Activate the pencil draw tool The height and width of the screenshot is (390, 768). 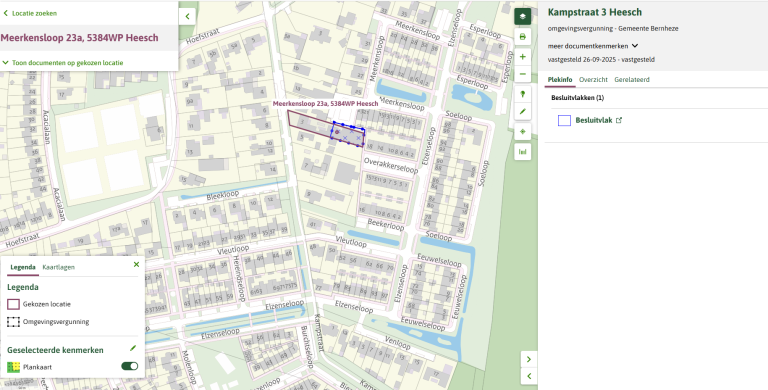coord(523,112)
